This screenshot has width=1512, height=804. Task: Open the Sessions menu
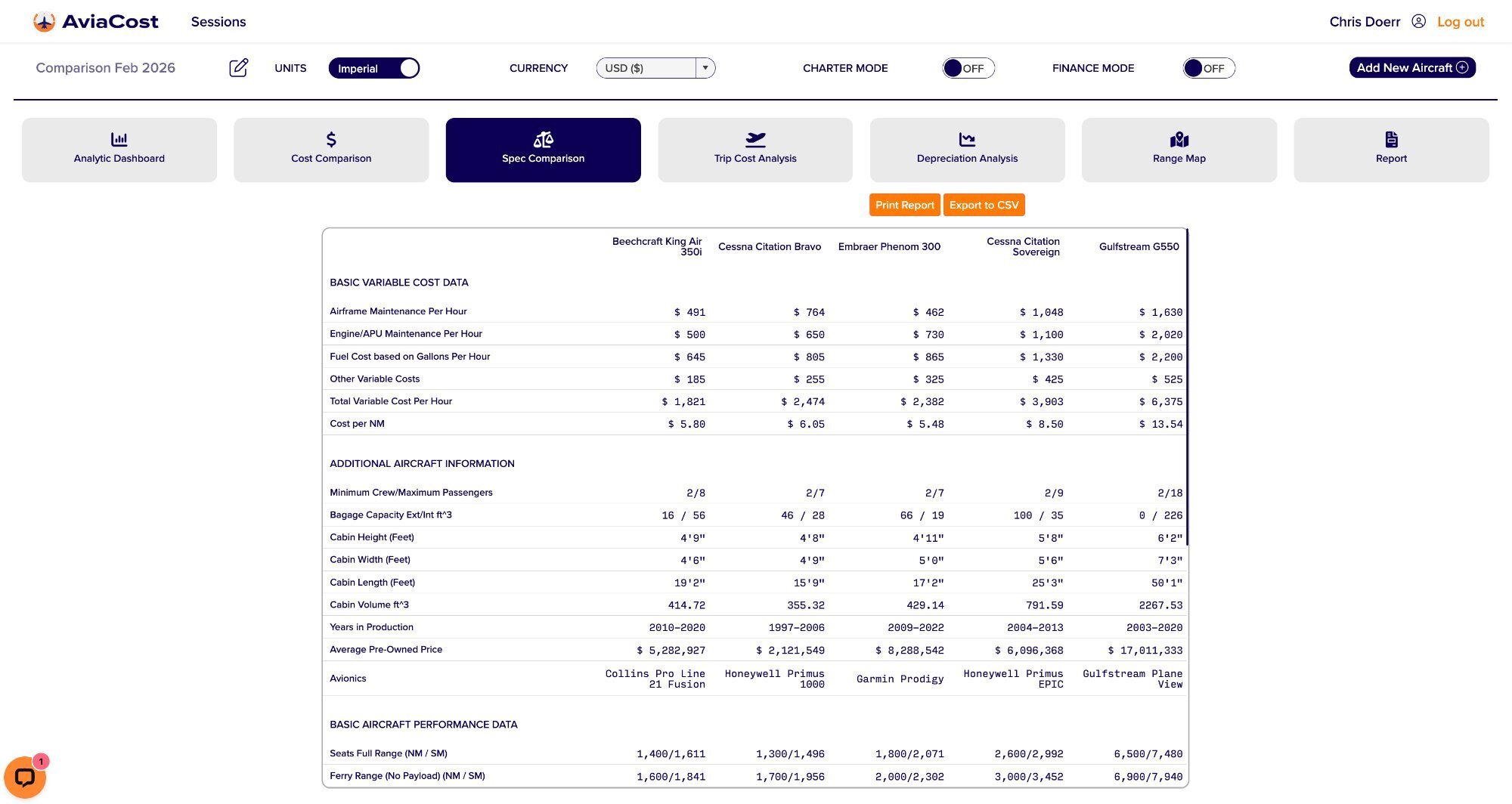pos(218,22)
